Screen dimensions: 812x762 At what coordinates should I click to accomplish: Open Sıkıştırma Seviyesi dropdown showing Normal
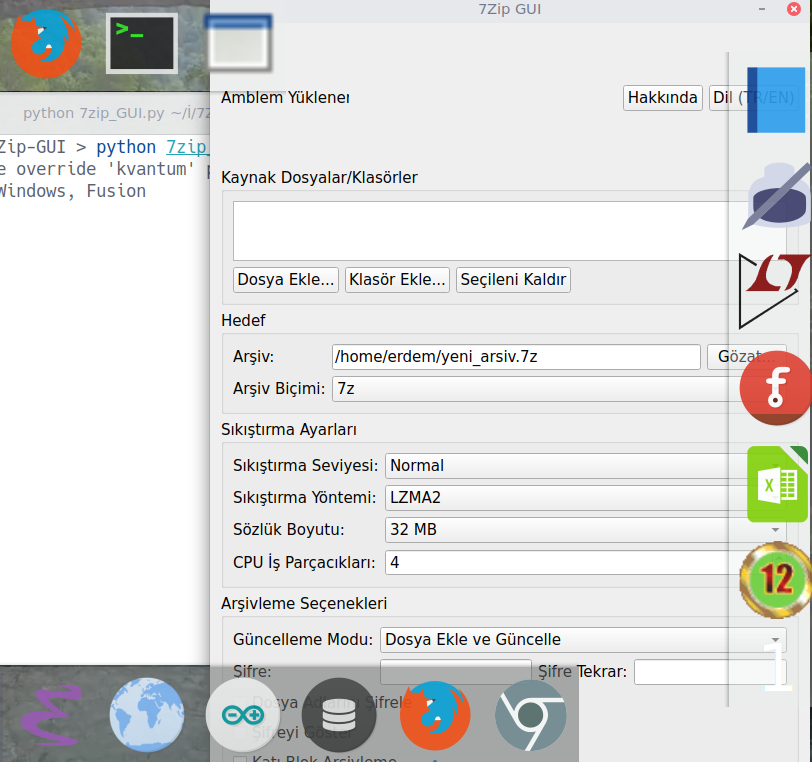point(586,465)
